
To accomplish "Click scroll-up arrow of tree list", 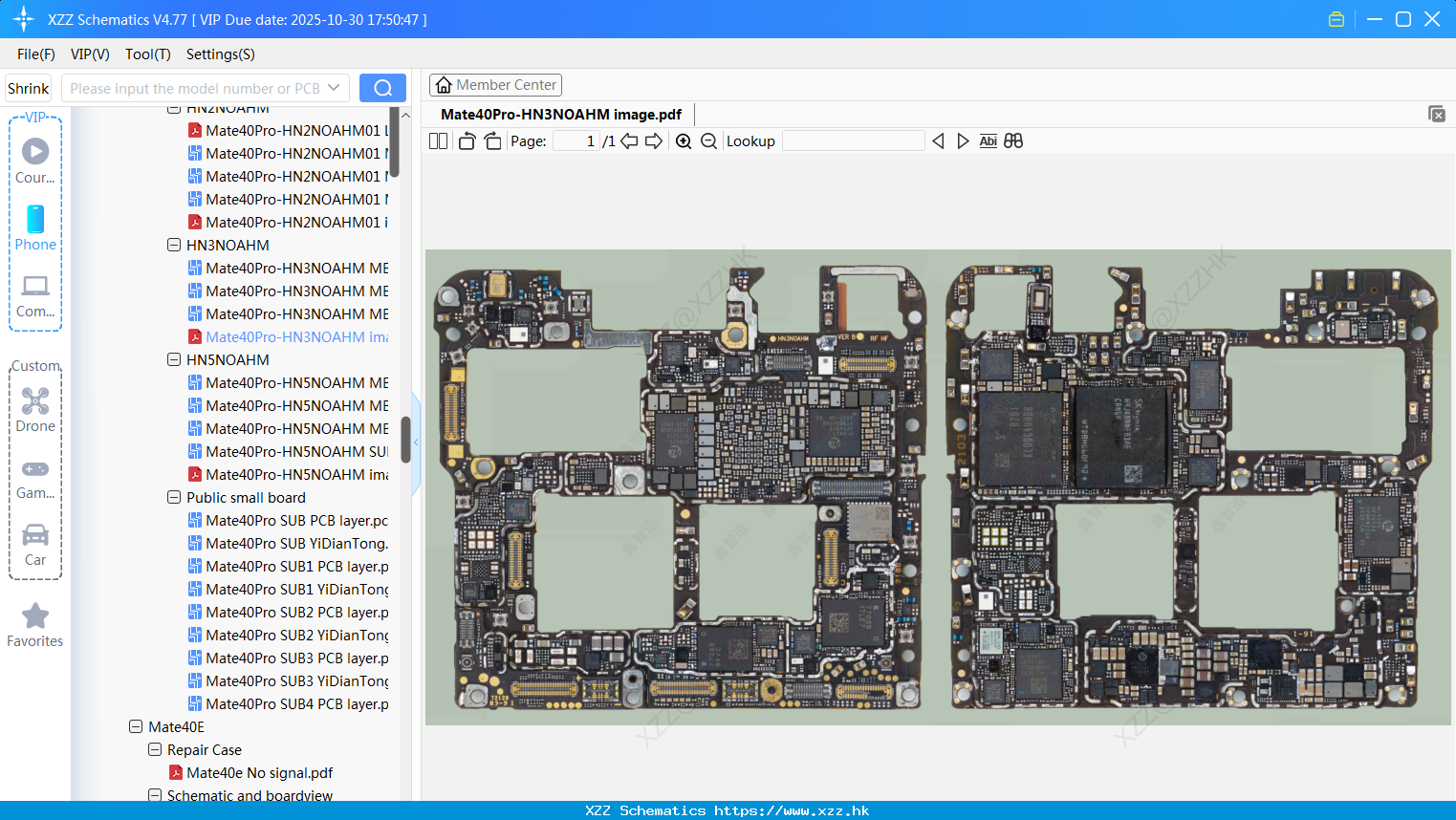I will pyautogui.click(x=405, y=115).
